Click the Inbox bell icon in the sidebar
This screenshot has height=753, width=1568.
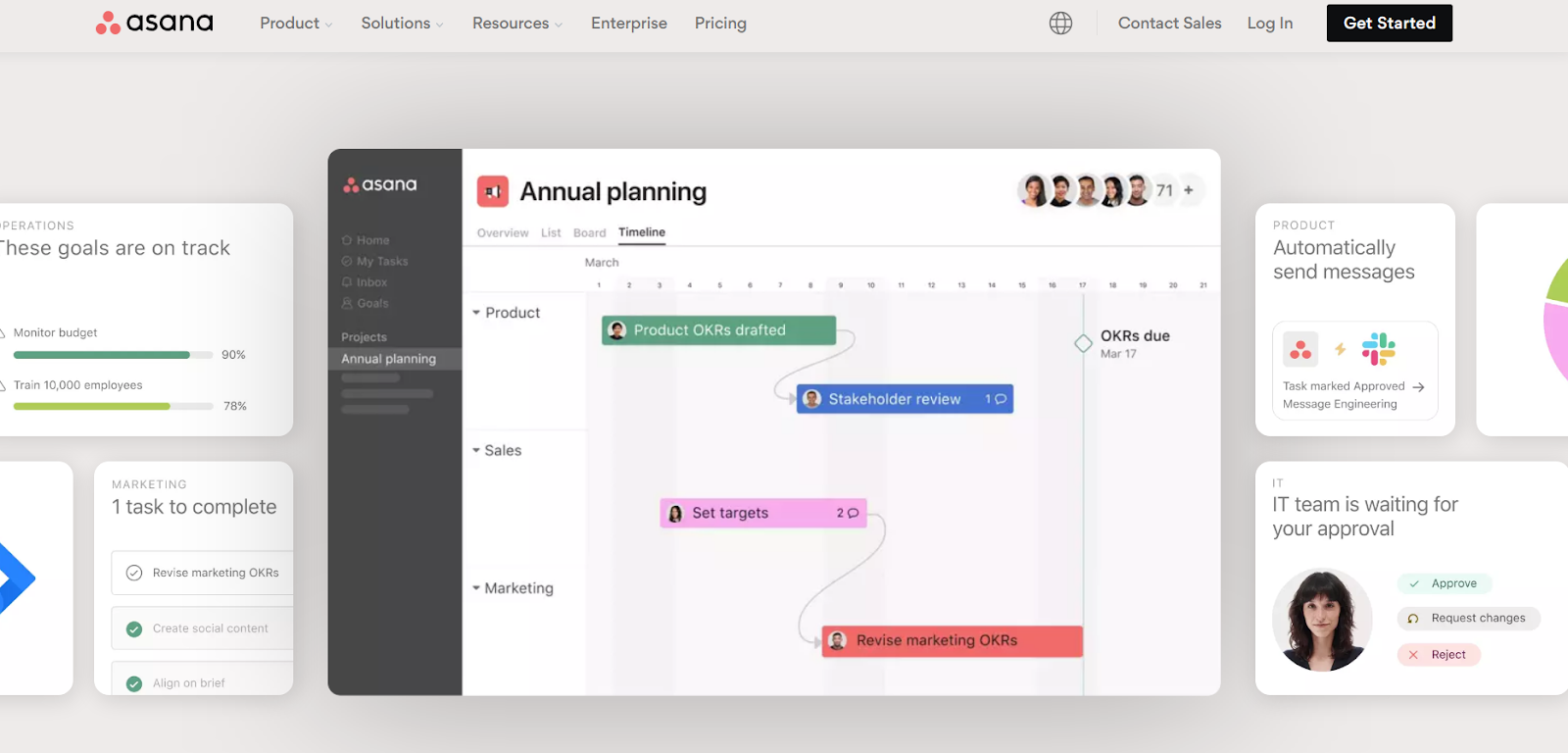click(347, 282)
